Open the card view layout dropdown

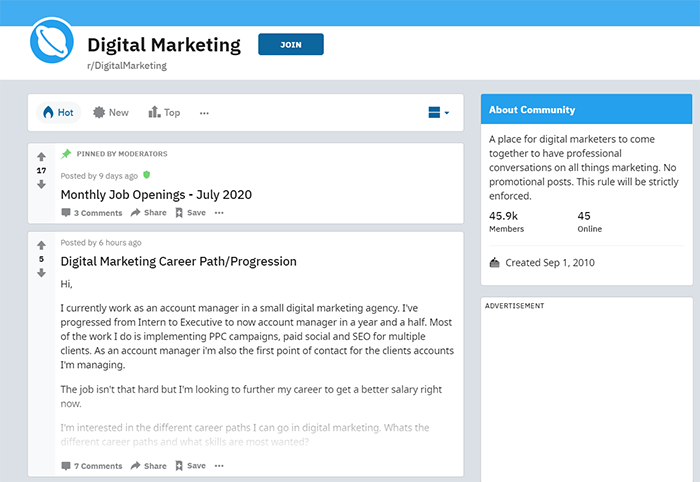[438, 112]
